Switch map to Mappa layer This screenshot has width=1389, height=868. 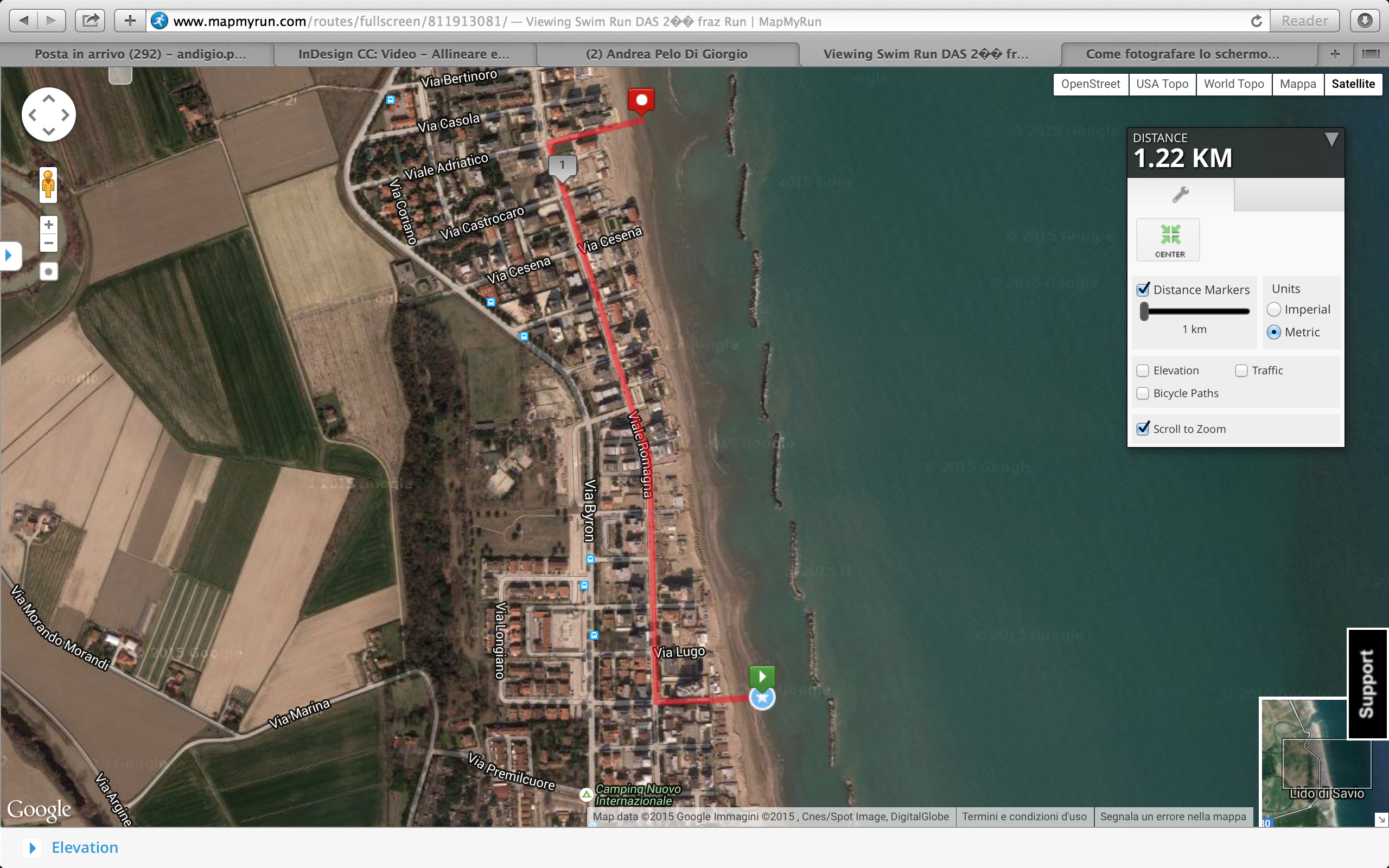click(1298, 84)
